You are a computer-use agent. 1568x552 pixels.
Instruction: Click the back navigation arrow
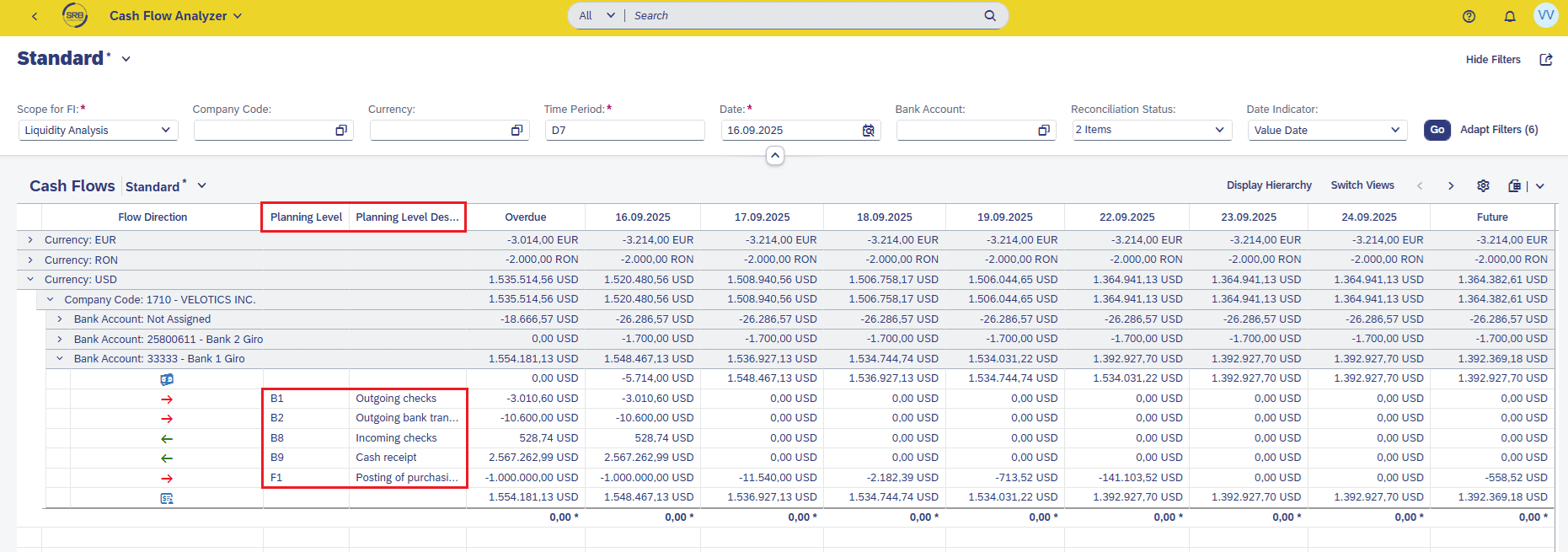[35, 16]
